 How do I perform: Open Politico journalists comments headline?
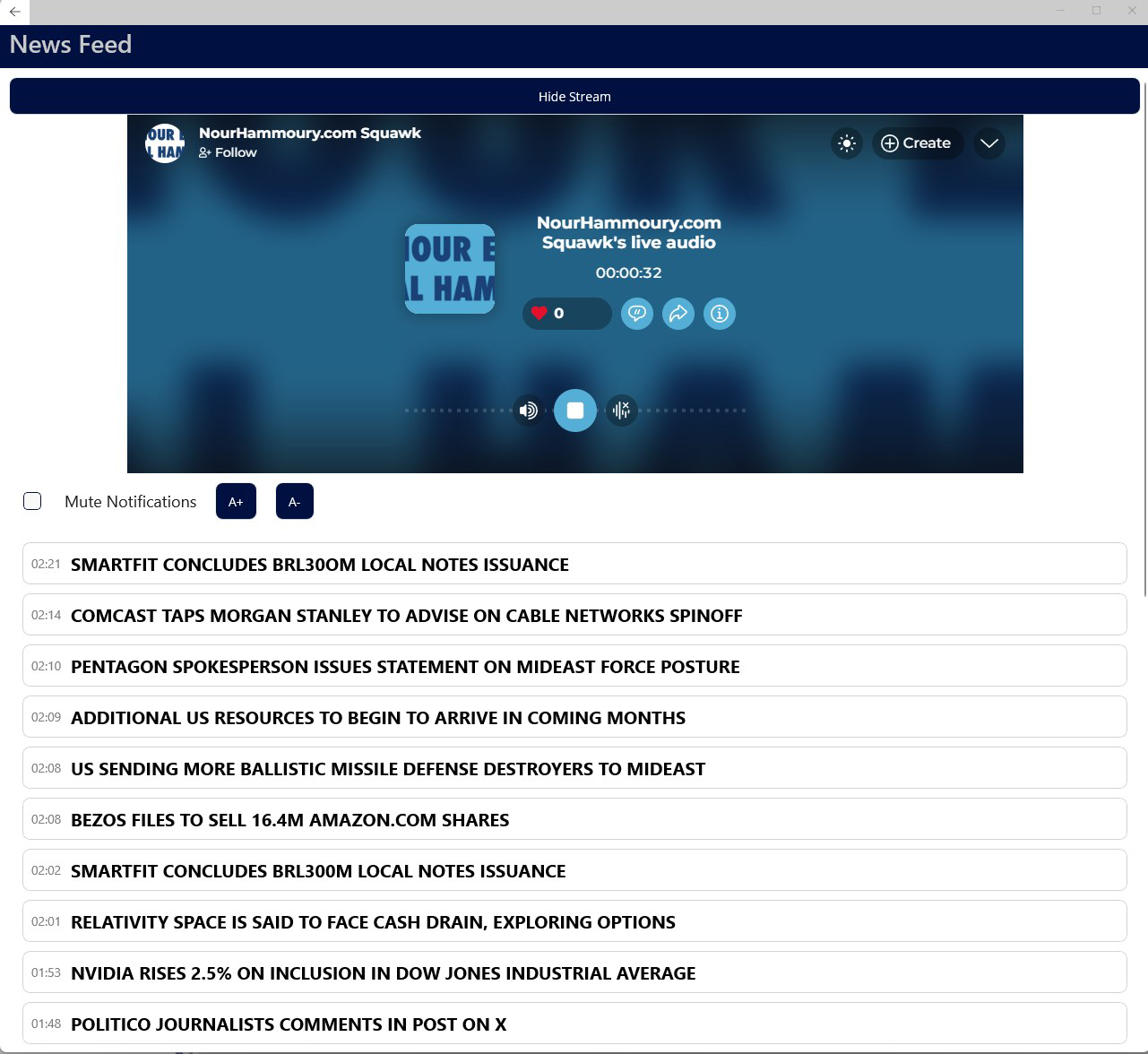[x=574, y=1024]
